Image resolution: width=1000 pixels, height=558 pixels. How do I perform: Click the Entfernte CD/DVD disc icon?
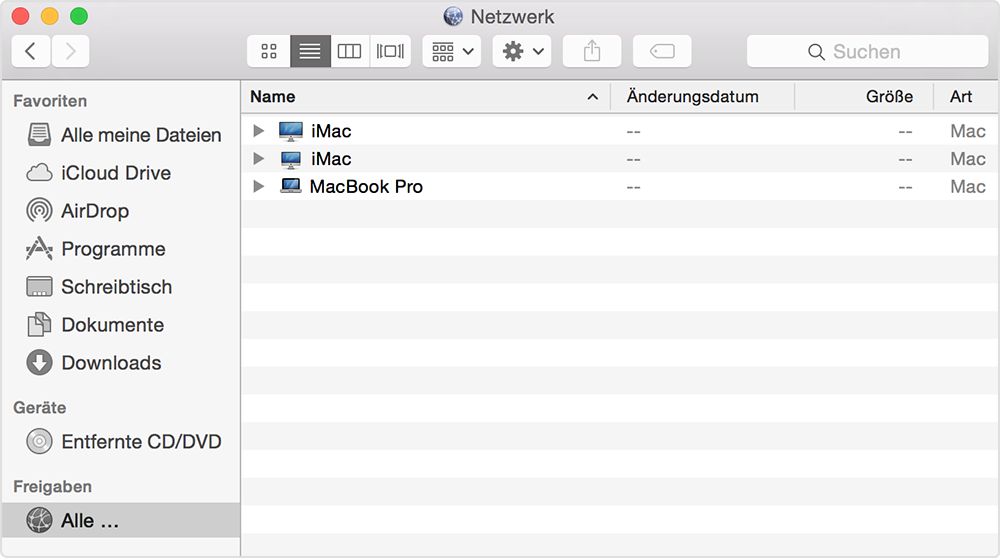[x=39, y=441]
